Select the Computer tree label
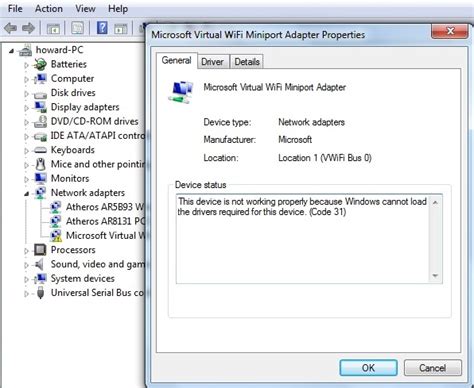Viewport: 474px width, 388px height. (72, 79)
